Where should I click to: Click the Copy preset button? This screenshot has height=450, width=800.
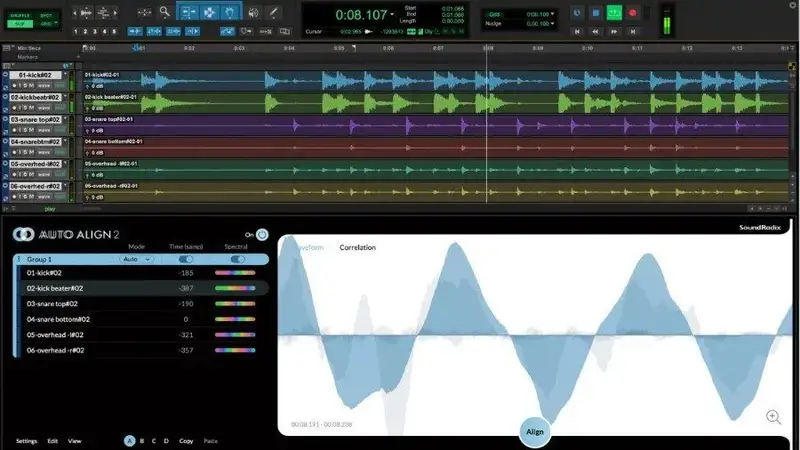point(186,441)
